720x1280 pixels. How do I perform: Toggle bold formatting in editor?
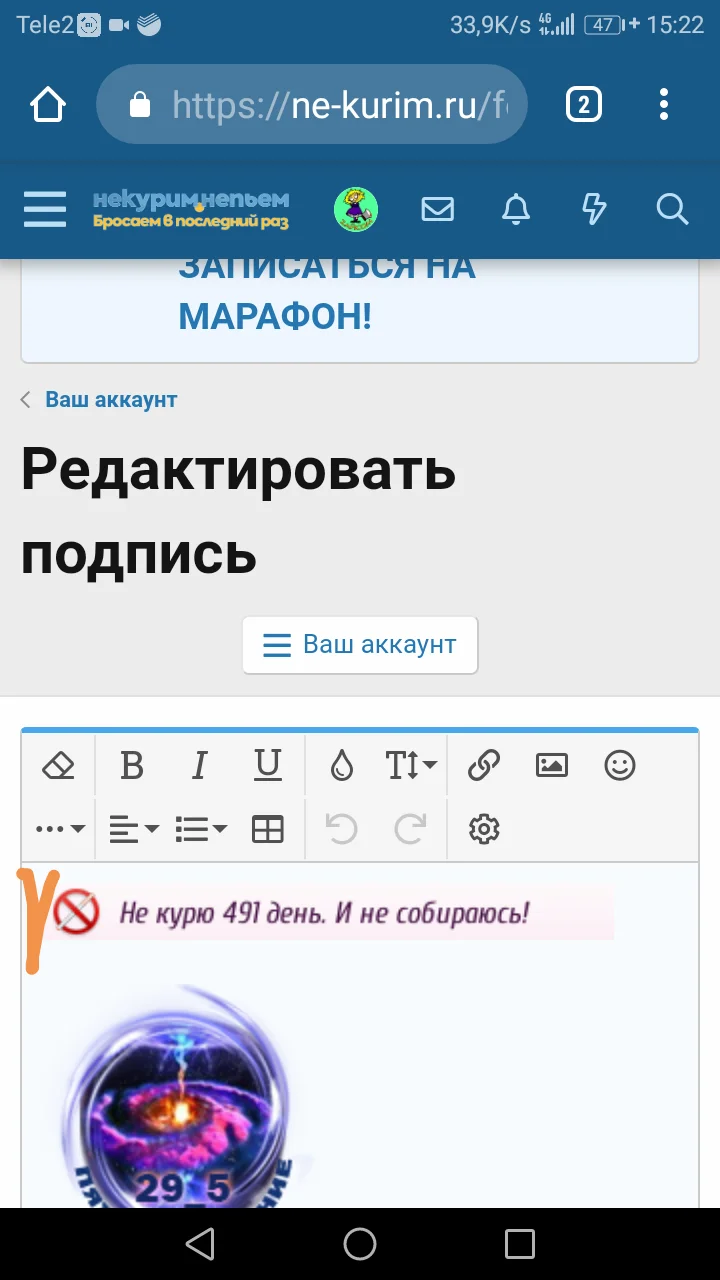tap(132, 767)
